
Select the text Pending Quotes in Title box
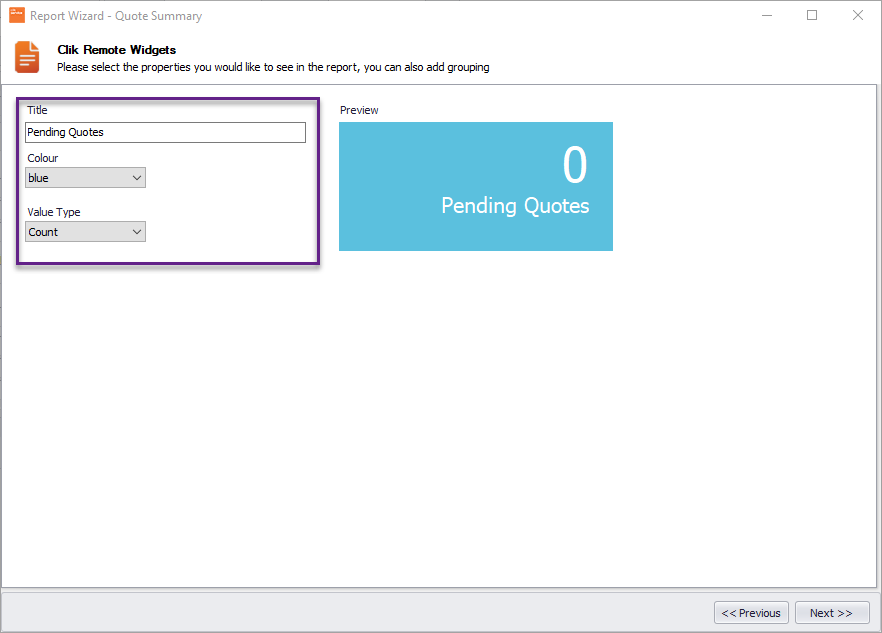tap(63, 132)
